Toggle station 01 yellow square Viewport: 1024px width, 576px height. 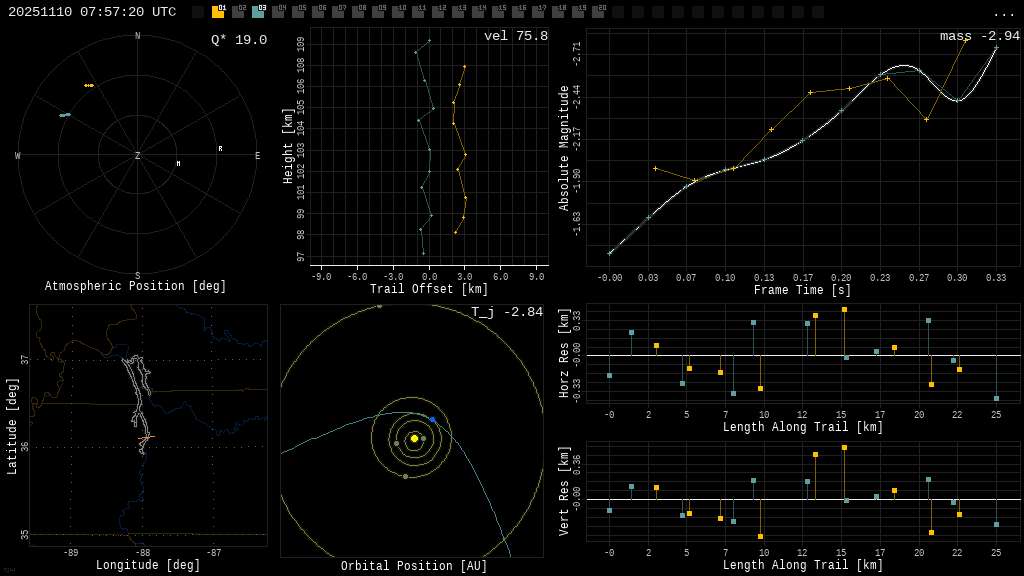(218, 12)
